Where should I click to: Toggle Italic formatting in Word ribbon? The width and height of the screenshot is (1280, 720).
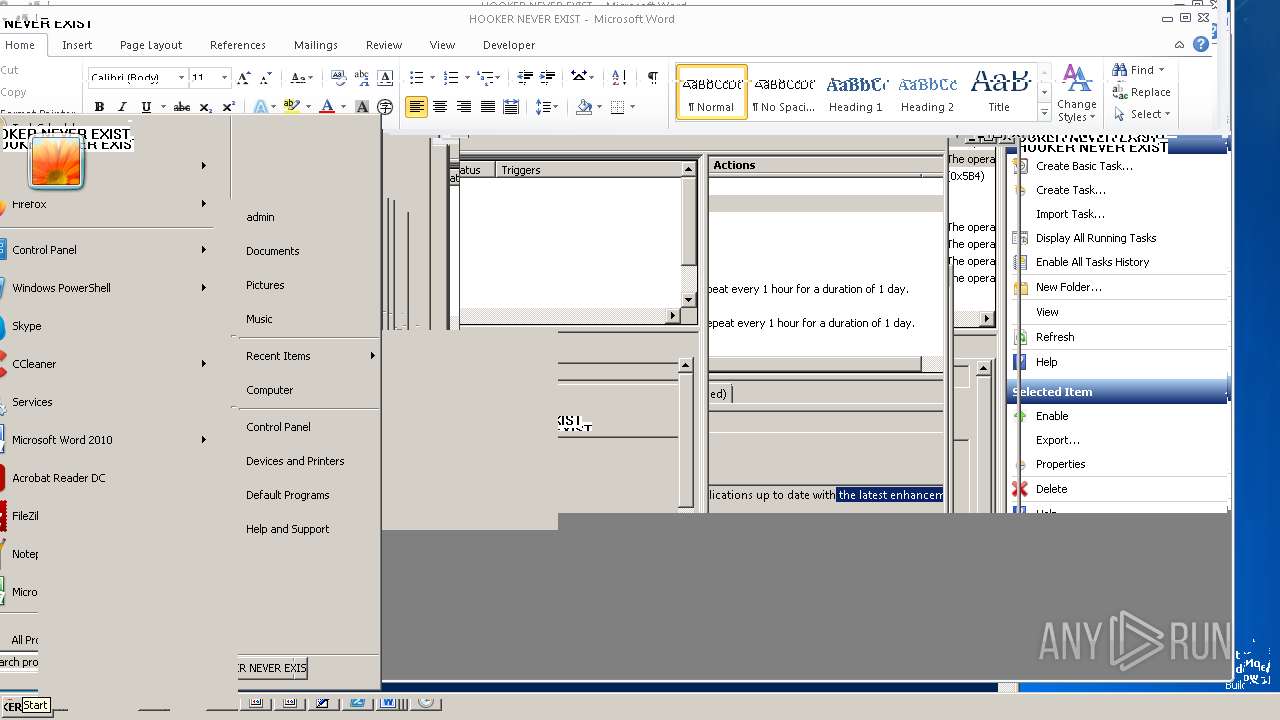point(122,107)
